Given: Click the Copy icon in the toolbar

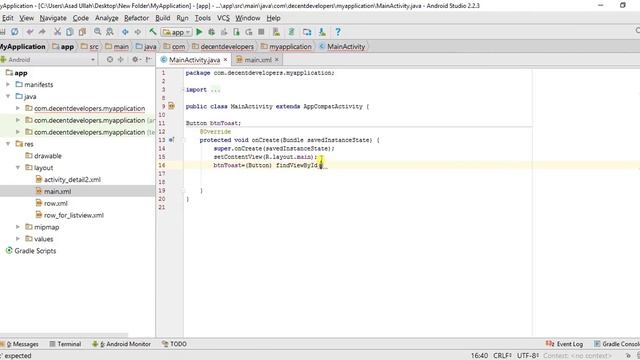Looking at the screenshot, I should pos(70,32).
